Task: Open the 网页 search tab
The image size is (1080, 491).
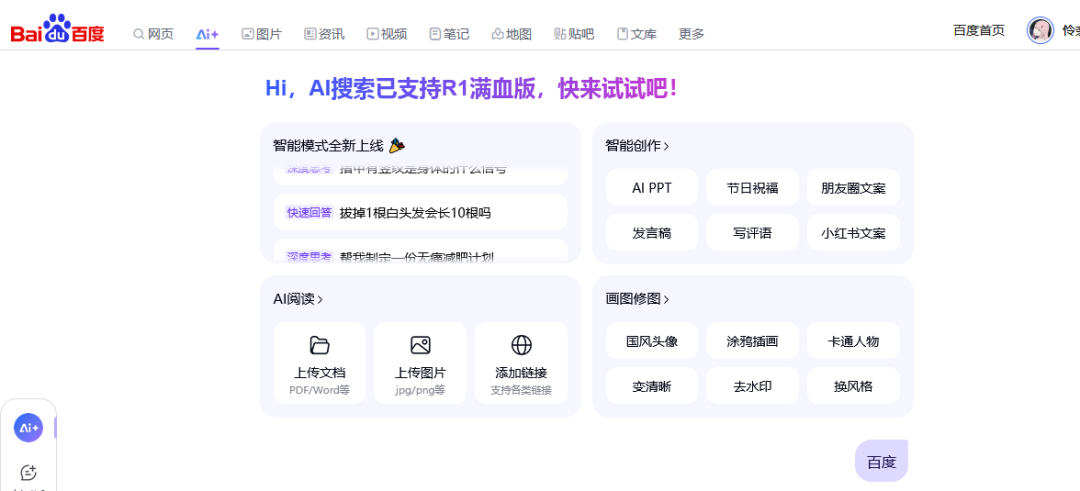Action: (153, 33)
